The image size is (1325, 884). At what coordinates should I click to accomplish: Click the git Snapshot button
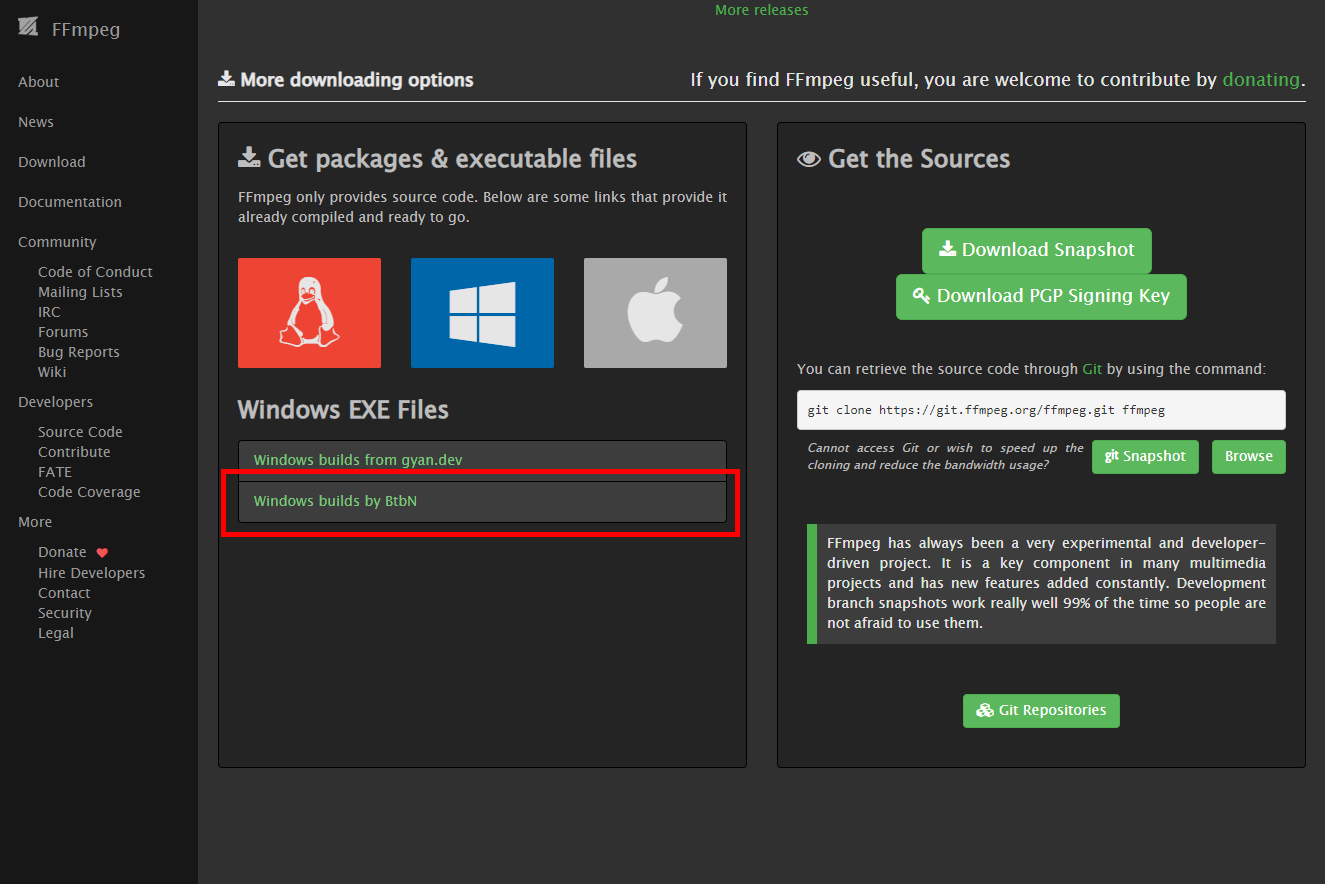coord(1145,456)
